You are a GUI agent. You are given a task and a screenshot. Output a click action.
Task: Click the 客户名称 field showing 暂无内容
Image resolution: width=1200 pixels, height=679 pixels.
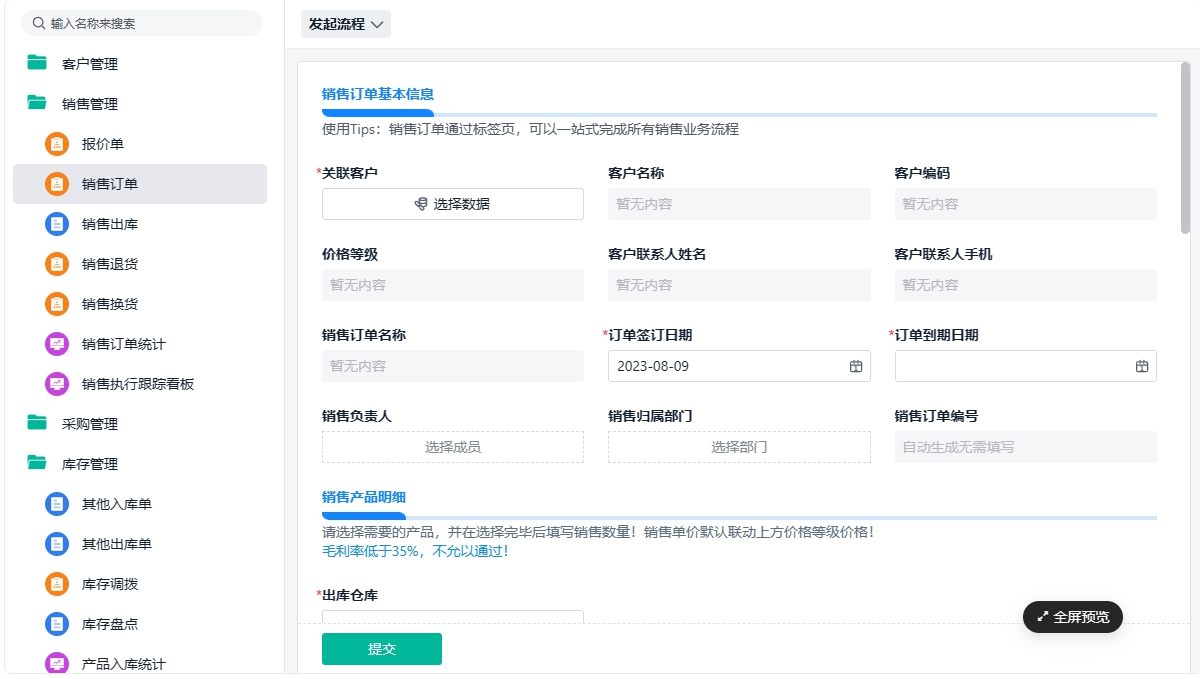739,204
